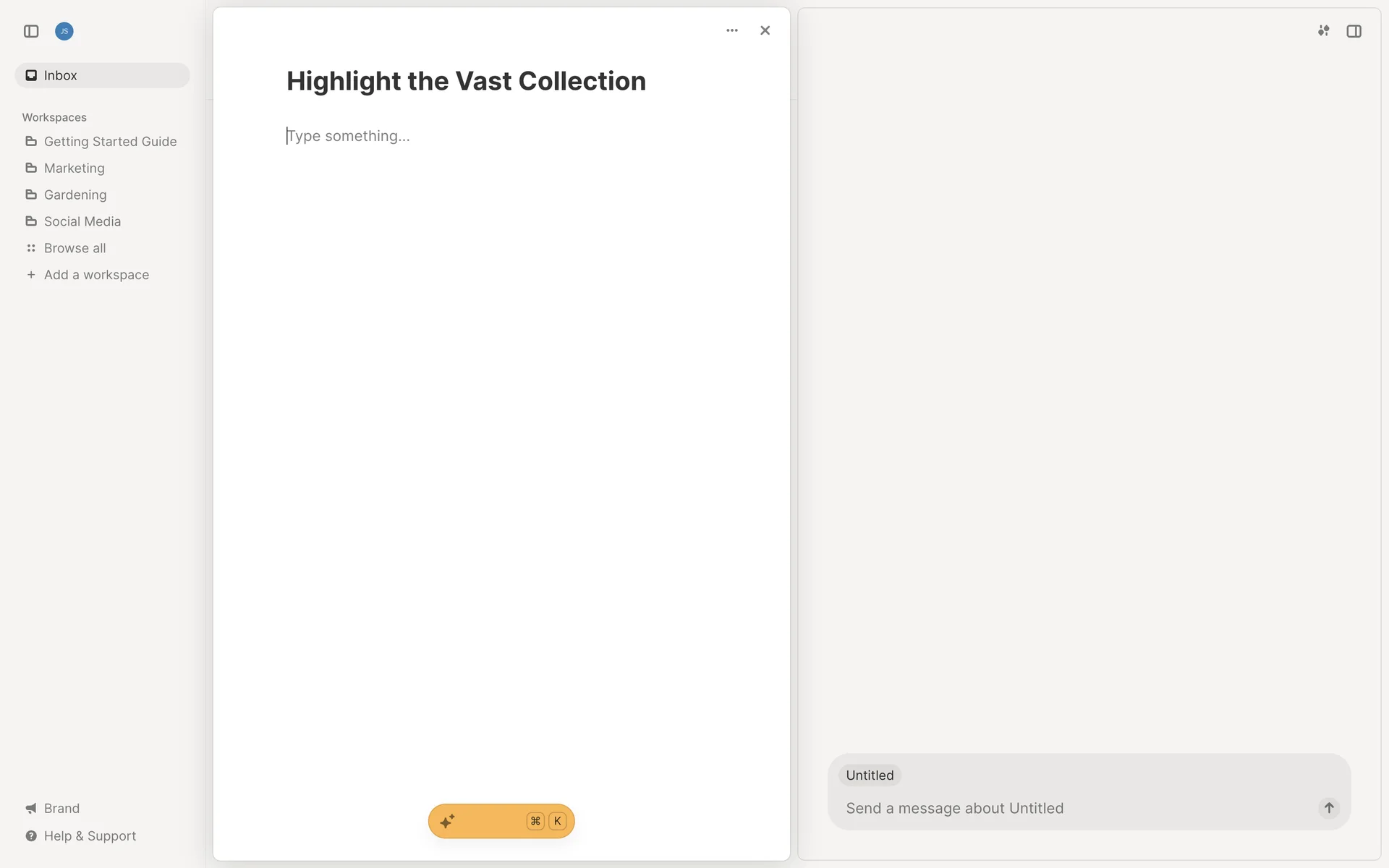
Task: Open the document three-dot options menu
Action: click(x=732, y=30)
